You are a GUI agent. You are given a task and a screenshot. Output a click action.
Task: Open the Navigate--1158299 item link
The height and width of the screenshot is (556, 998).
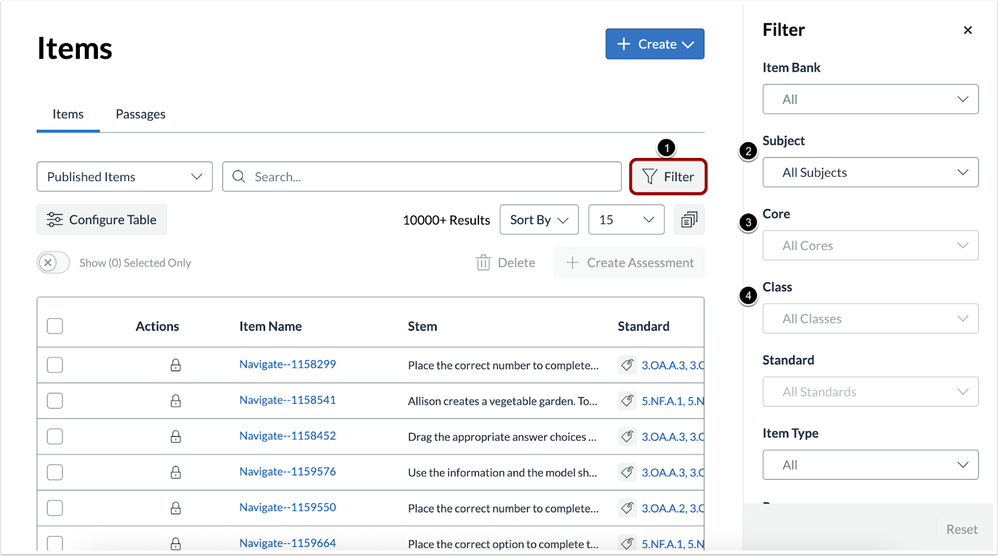[x=287, y=365]
